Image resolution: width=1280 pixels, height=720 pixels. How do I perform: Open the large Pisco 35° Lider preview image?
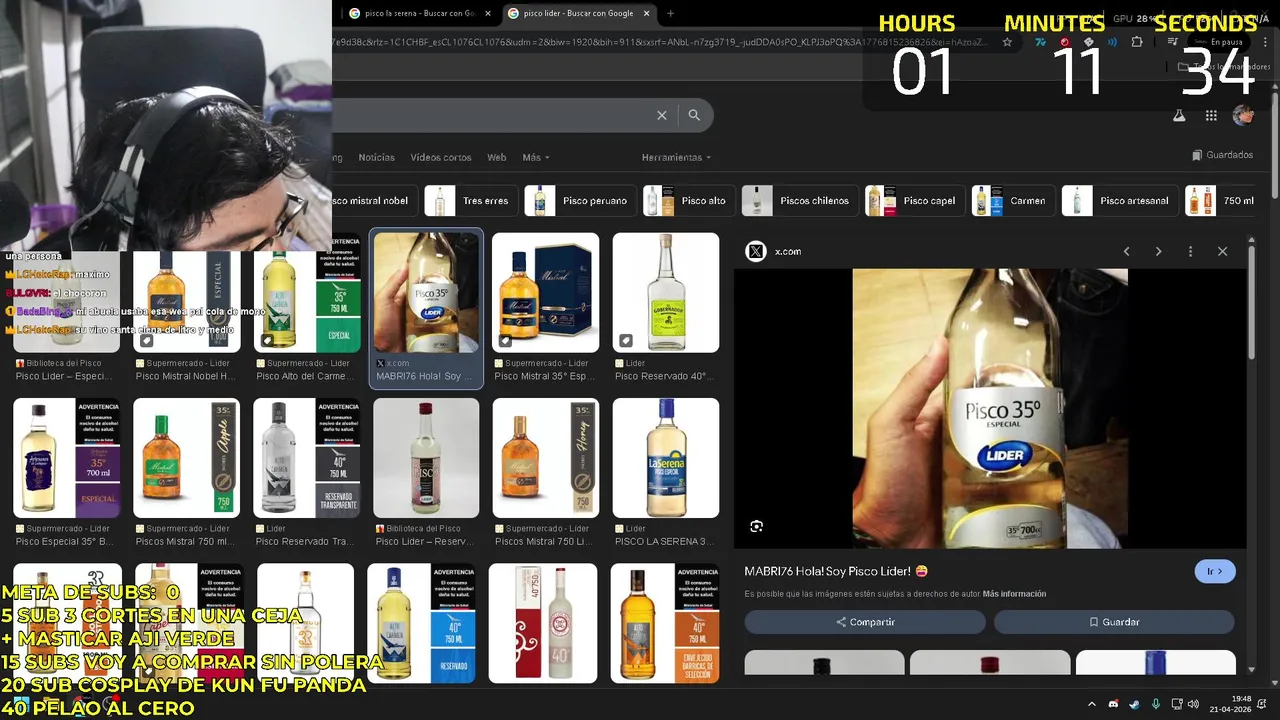point(990,408)
